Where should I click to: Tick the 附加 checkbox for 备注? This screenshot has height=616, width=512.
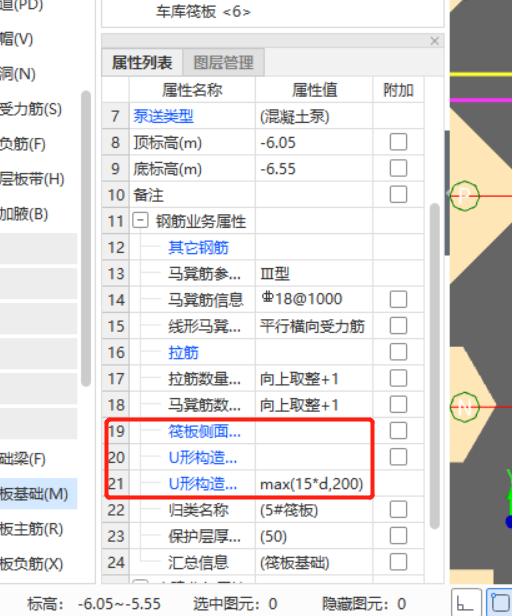click(x=398, y=194)
